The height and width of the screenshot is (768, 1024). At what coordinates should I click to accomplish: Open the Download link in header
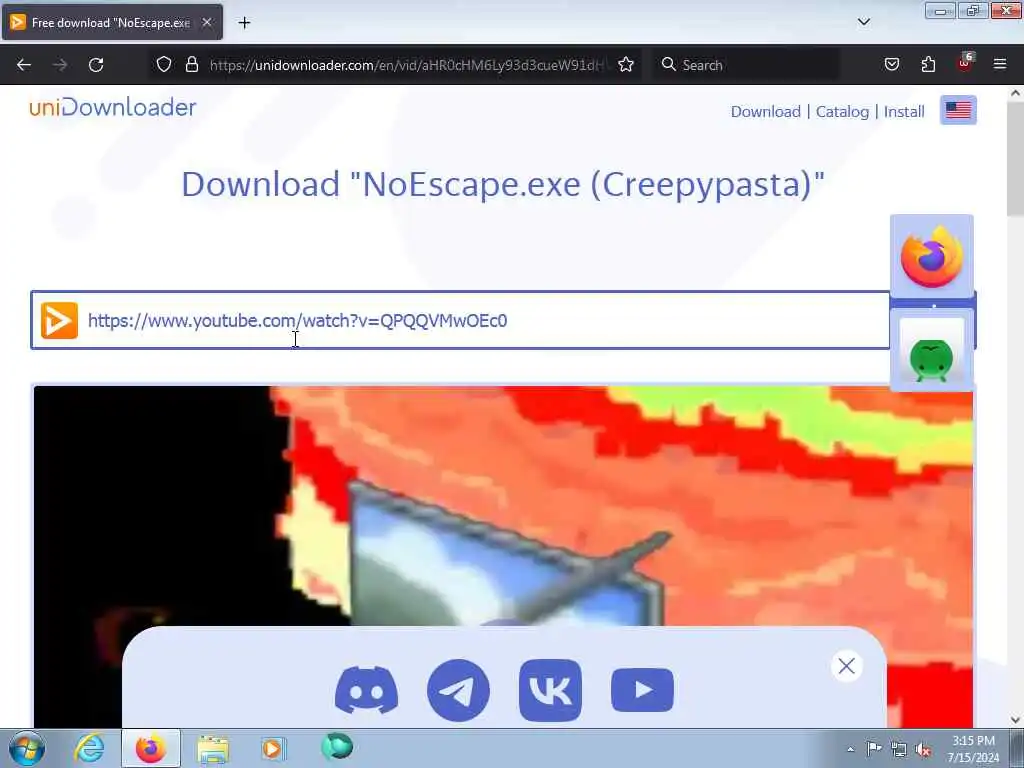[765, 112]
